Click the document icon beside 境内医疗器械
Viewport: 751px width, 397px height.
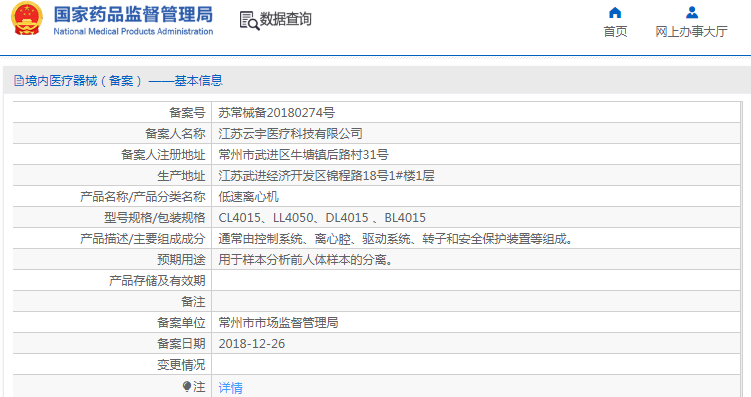click(x=19, y=80)
